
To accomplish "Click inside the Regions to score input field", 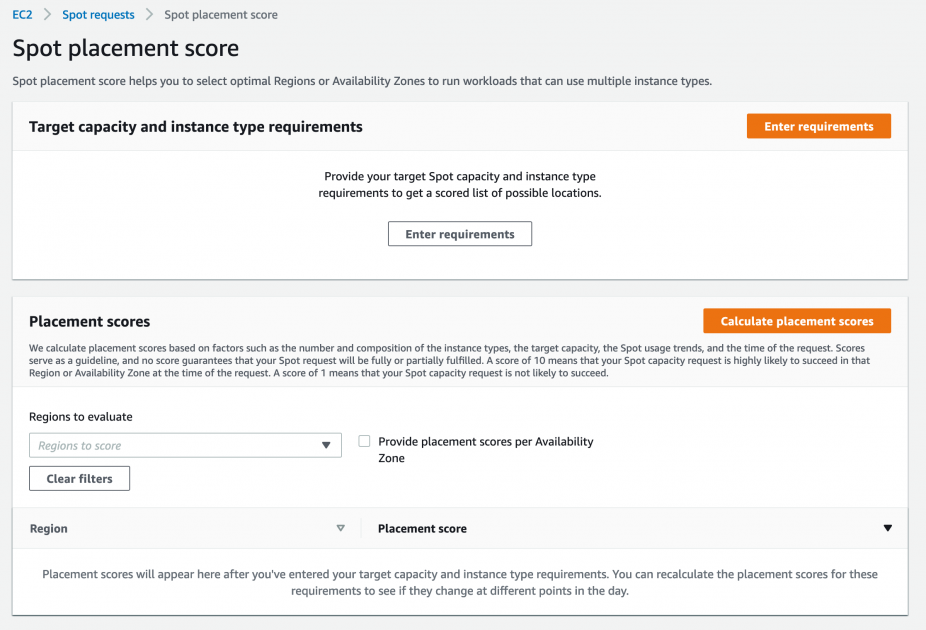I will coord(160,444).
